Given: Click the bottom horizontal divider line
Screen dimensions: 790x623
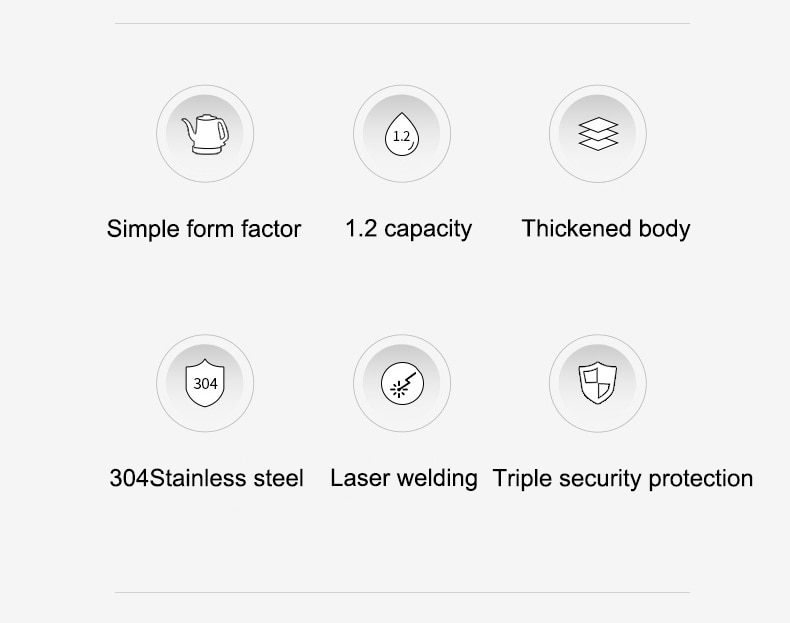Looking at the screenshot, I should pos(402,592).
